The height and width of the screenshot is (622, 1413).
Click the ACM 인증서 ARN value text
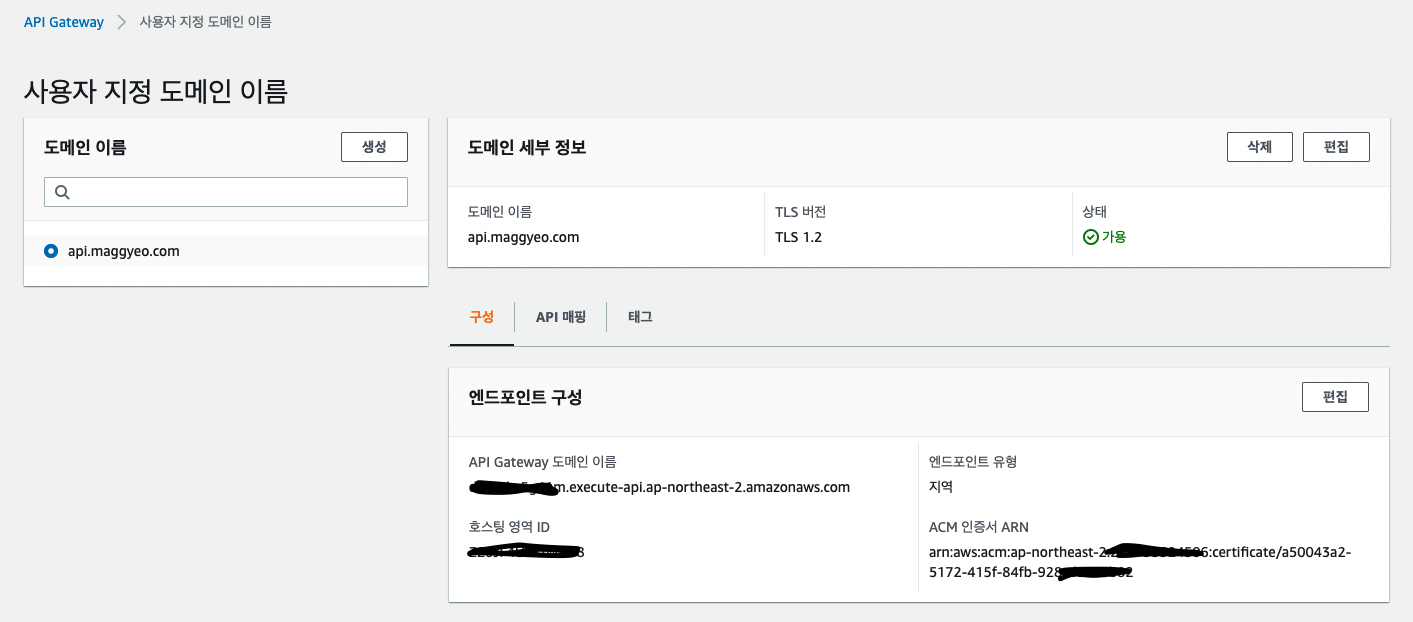tap(1140, 563)
